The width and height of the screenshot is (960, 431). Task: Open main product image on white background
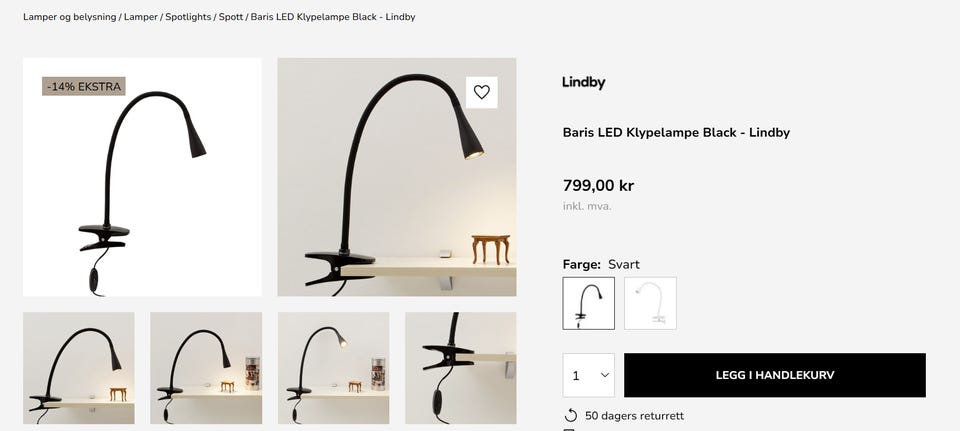click(142, 177)
